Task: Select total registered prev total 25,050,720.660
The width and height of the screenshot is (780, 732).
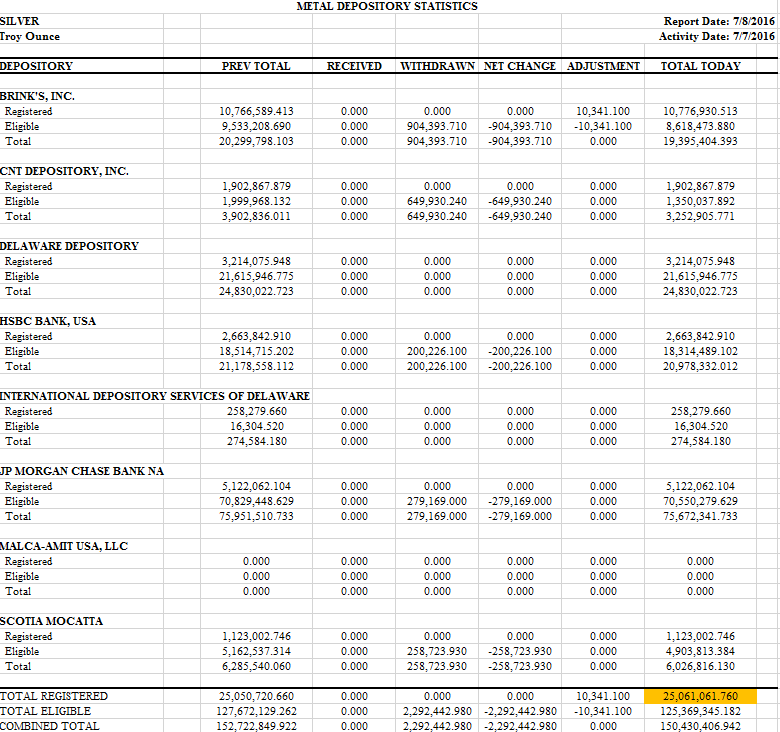Action: coord(256,697)
